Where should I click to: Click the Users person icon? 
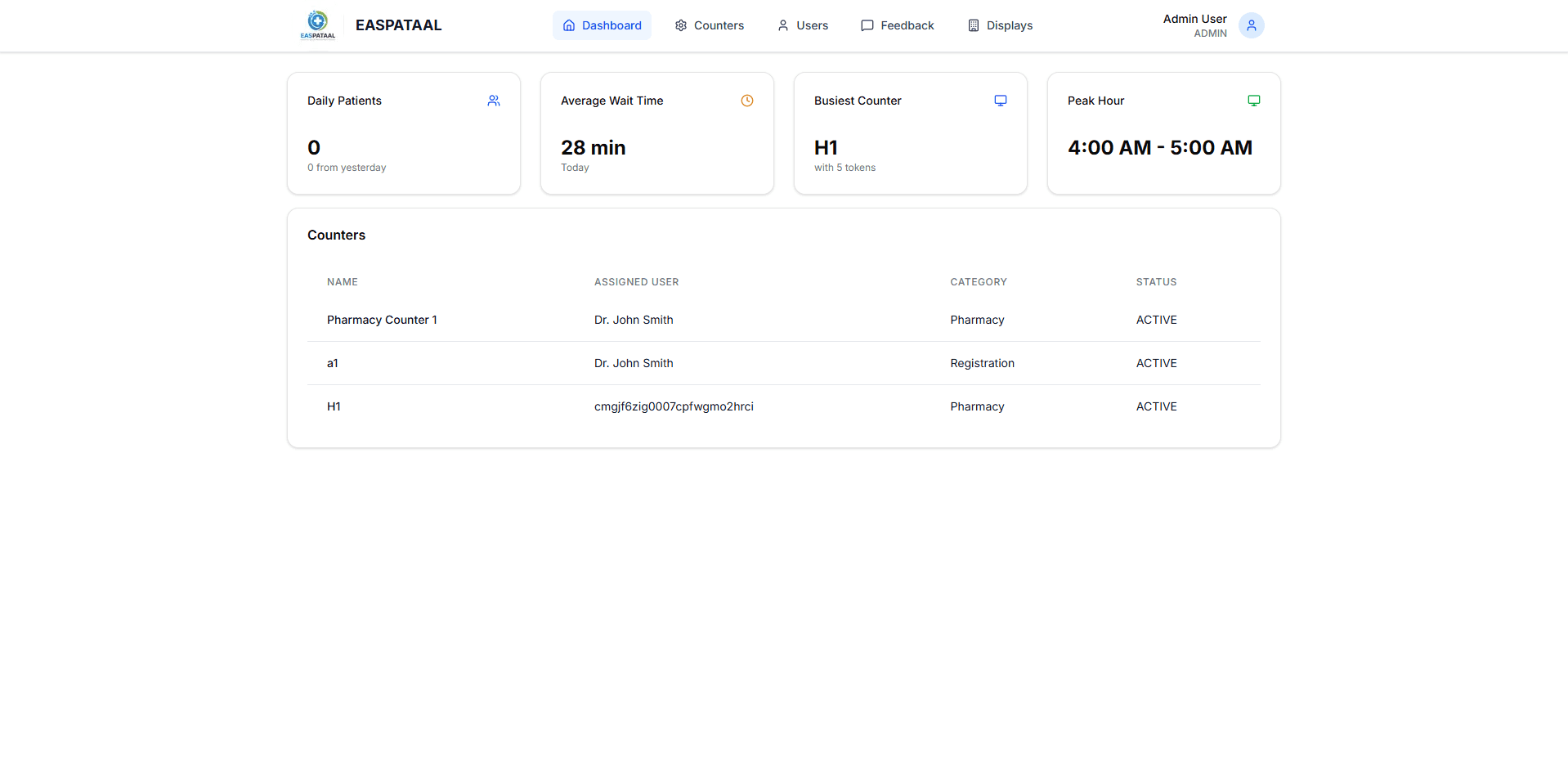(782, 25)
